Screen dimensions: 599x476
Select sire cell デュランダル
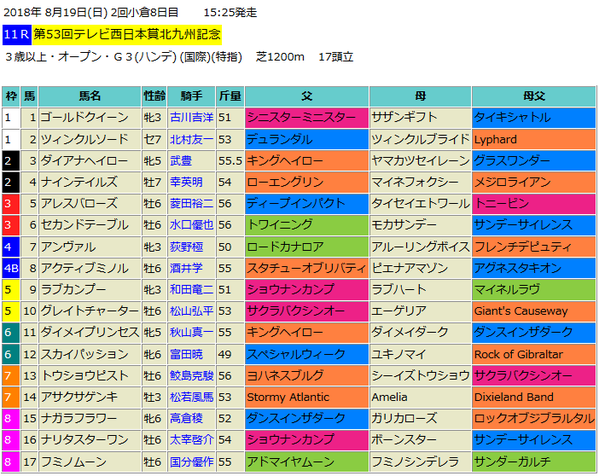(x=306, y=139)
